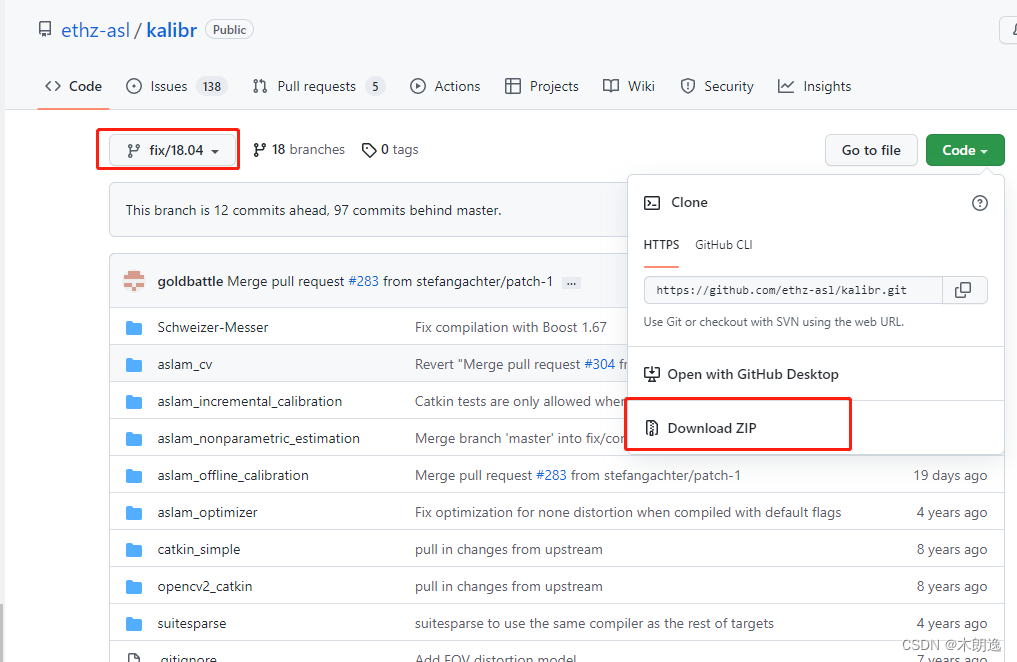Image resolution: width=1017 pixels, height=662 pixels.
Task: Expand the commit message ellipsis button
Action: click(571, 283)
